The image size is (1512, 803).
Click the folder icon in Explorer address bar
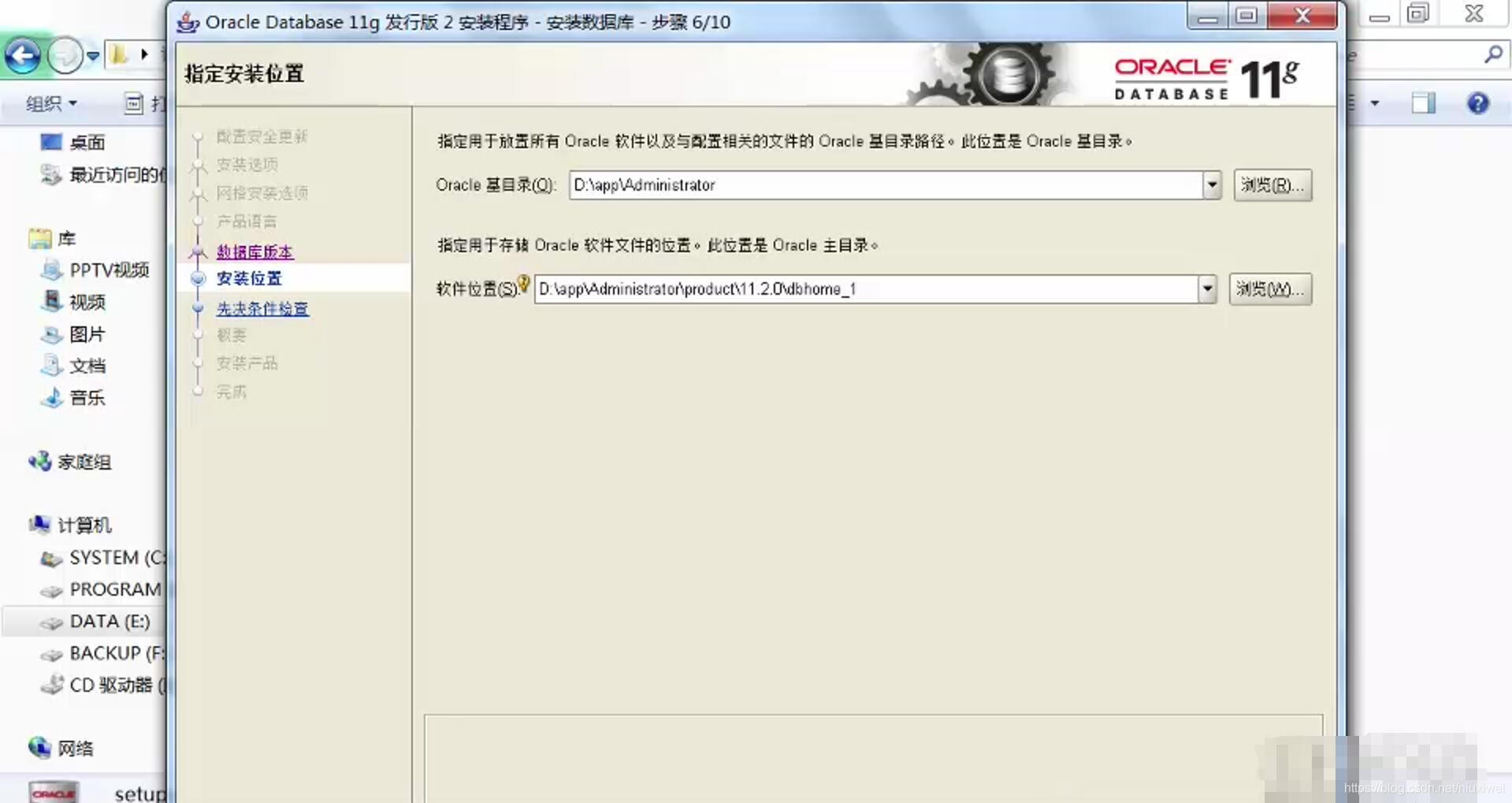(120, 54)
